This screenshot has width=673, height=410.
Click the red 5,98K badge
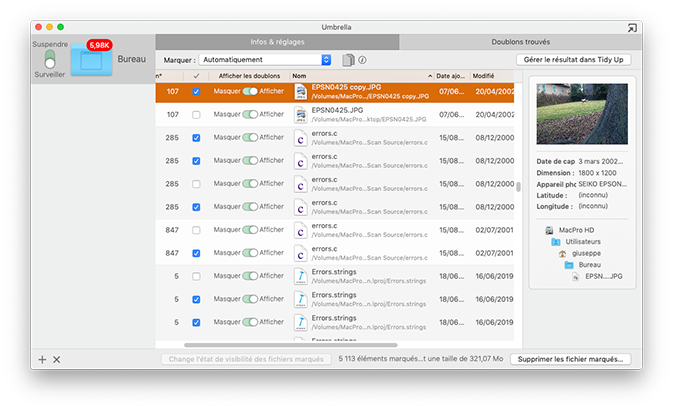coord(100,45)
